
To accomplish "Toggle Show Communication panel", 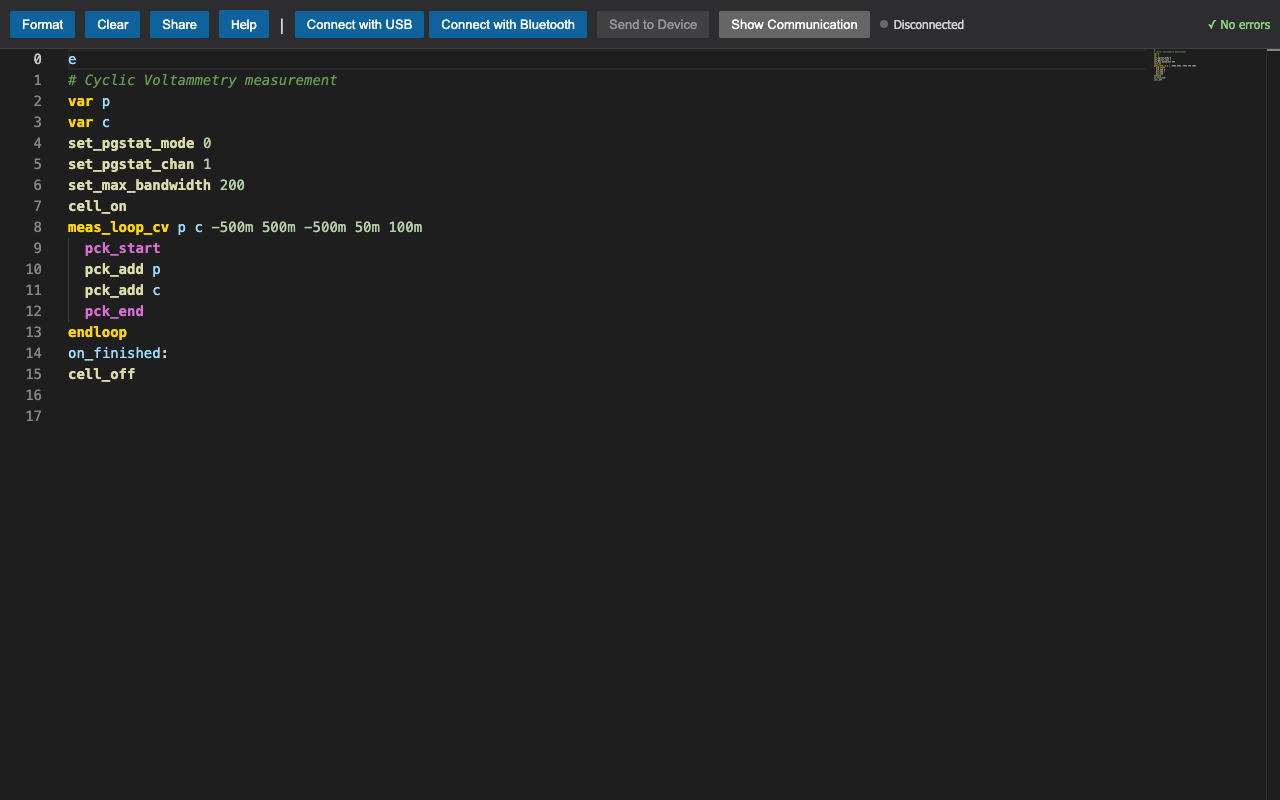I will click(x=794, y=24).
